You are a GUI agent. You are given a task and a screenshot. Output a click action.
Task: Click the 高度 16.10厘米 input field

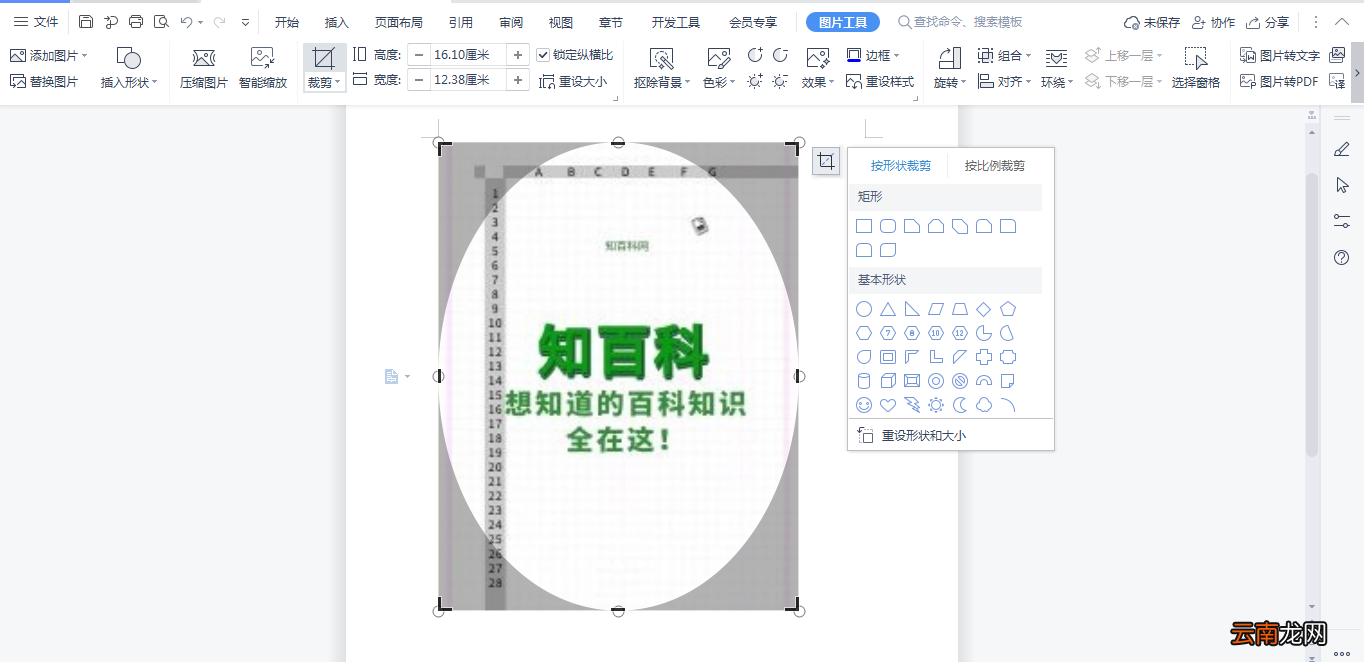[468, 55]
